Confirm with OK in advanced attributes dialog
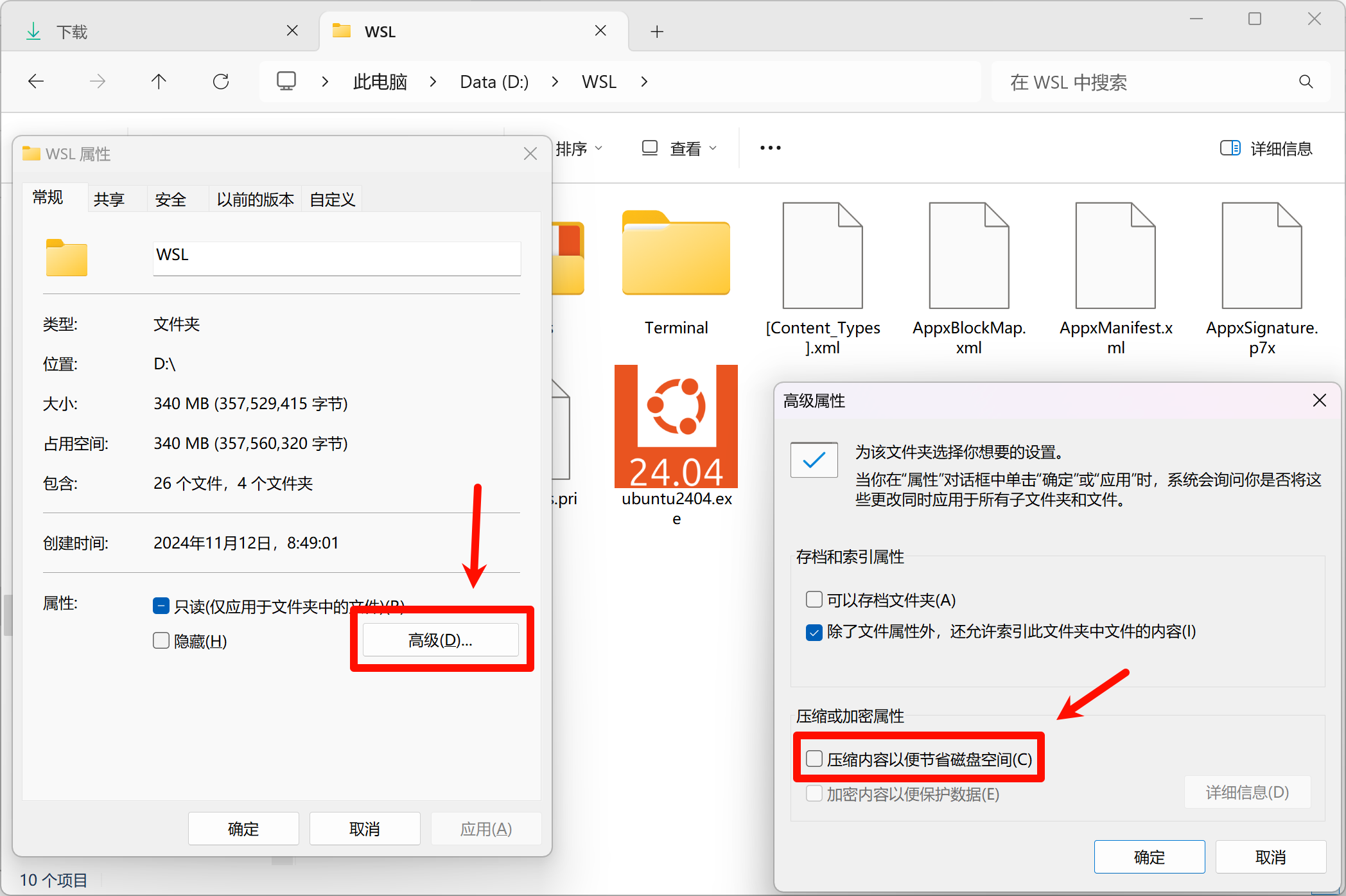 tap(1149, 857)
